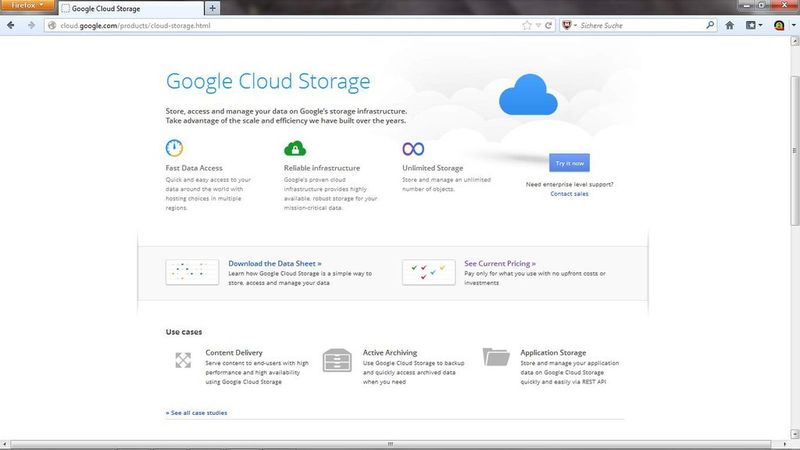The height and width of the screenshot is (450, 800).
Task: Click the Use cases heading
Action: click(x=184, y=332)
